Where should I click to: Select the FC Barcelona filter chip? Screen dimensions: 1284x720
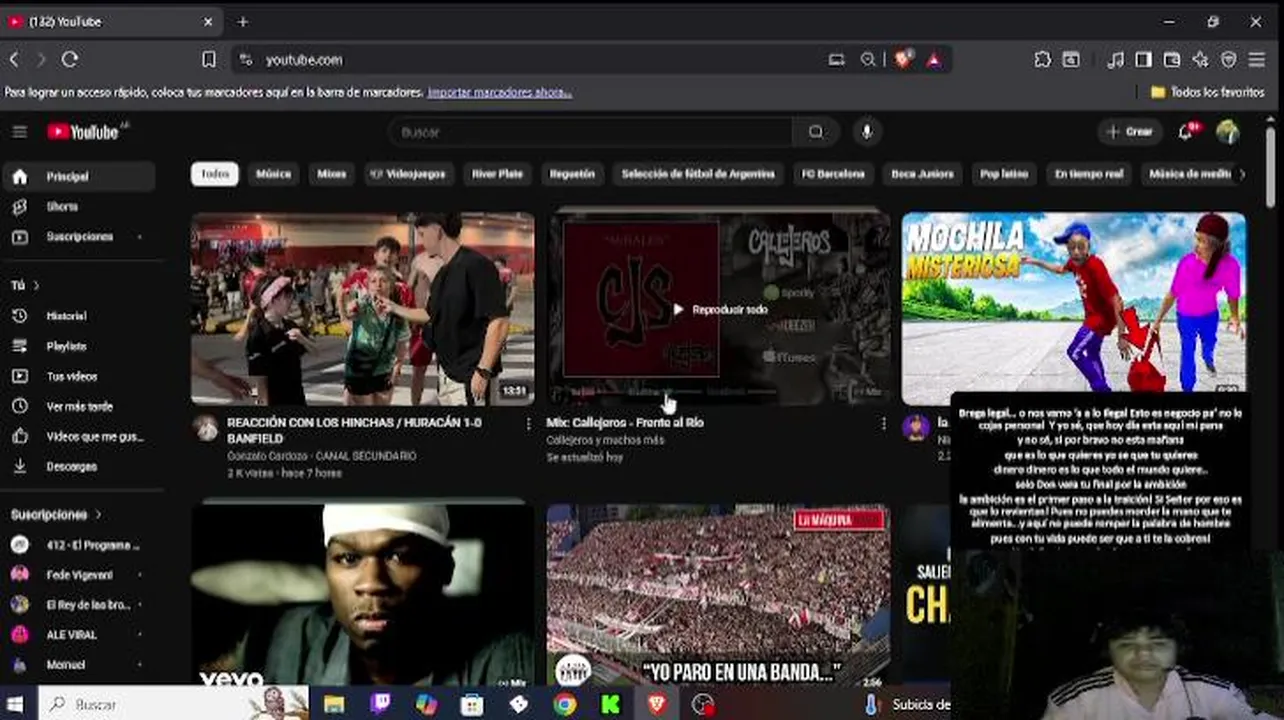(x=833, y=174)
